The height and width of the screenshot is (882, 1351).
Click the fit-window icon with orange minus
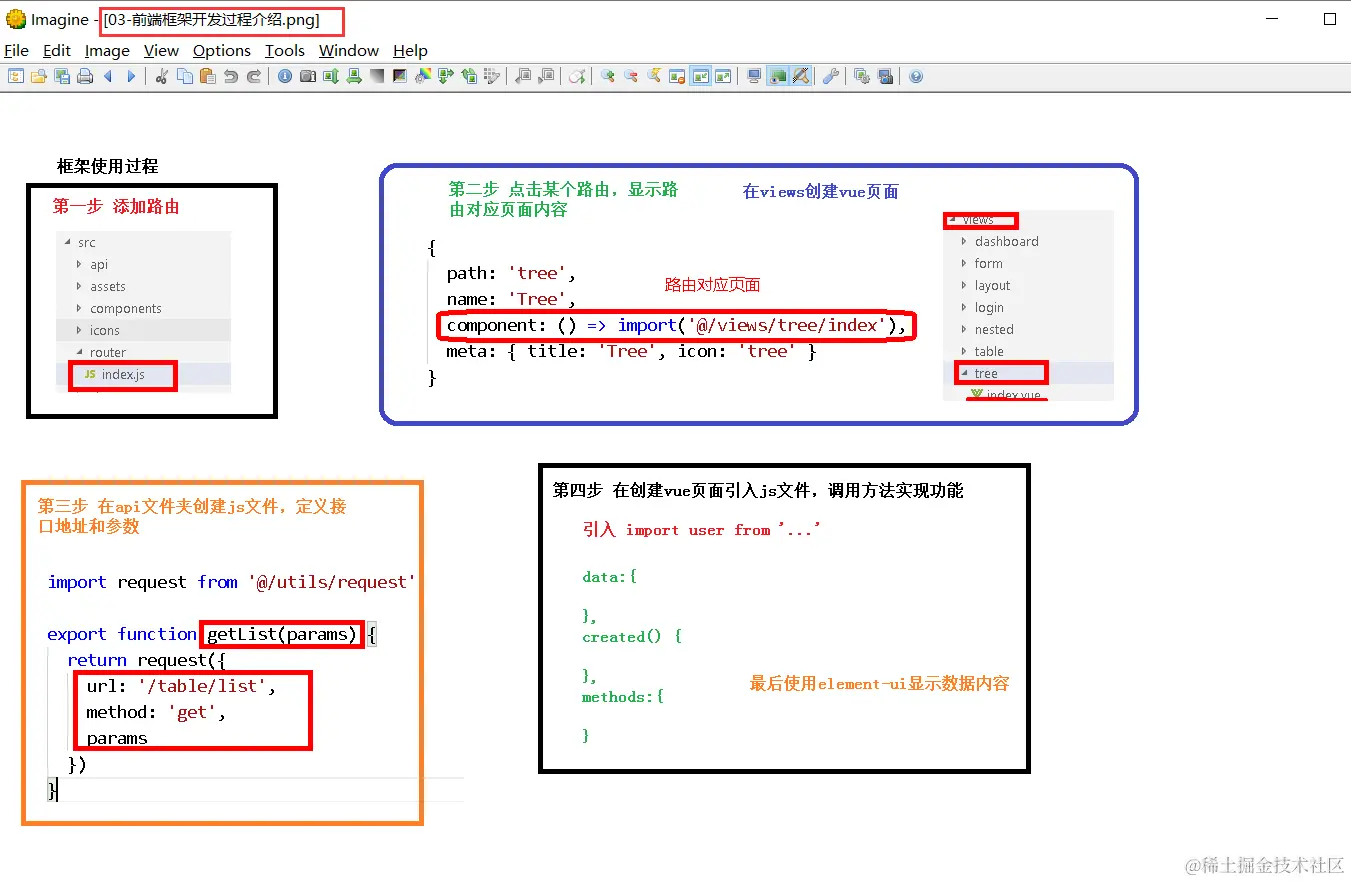pos(677,76)
